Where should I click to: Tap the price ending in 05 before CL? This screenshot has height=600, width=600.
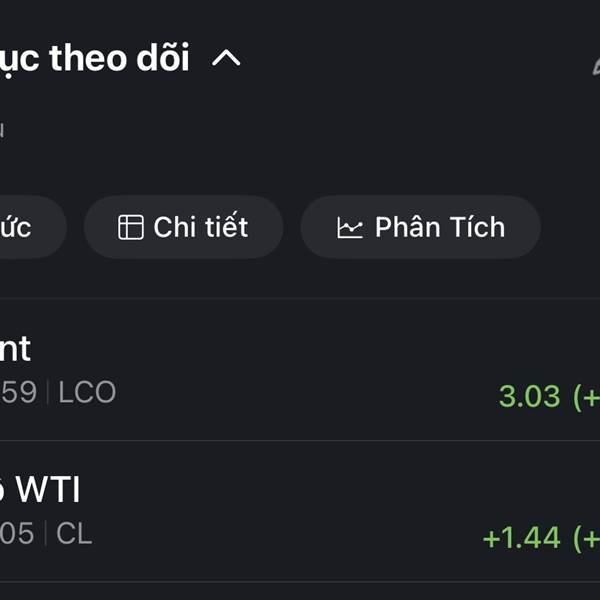pos(16,534)
